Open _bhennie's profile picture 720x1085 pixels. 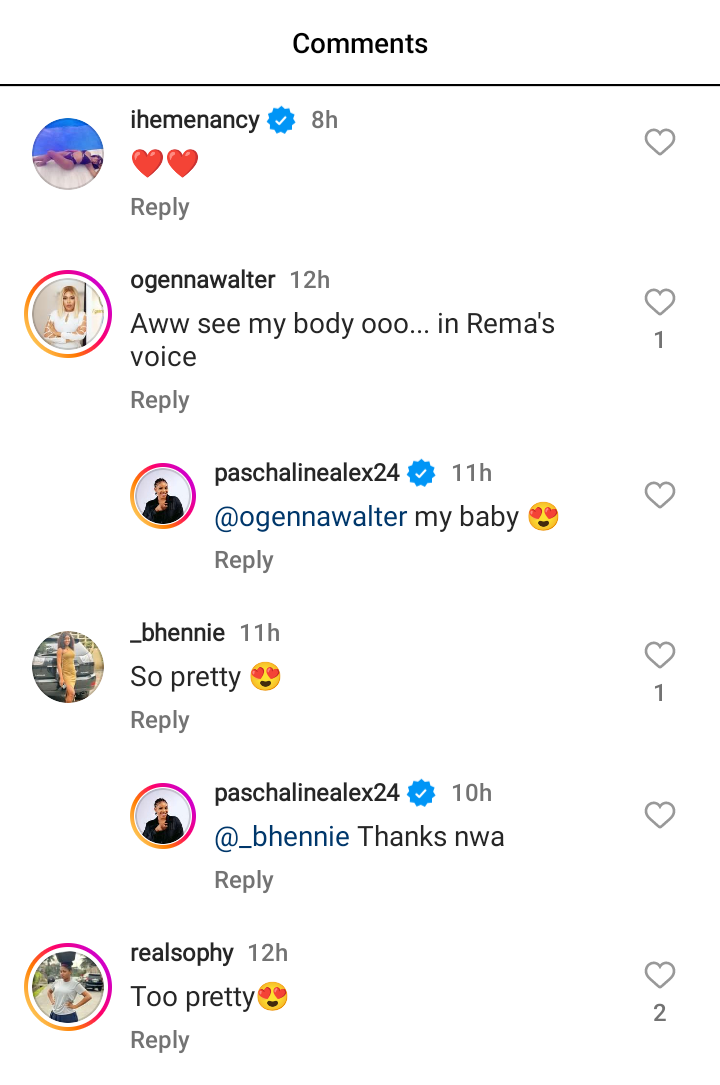tap(68, 667)
